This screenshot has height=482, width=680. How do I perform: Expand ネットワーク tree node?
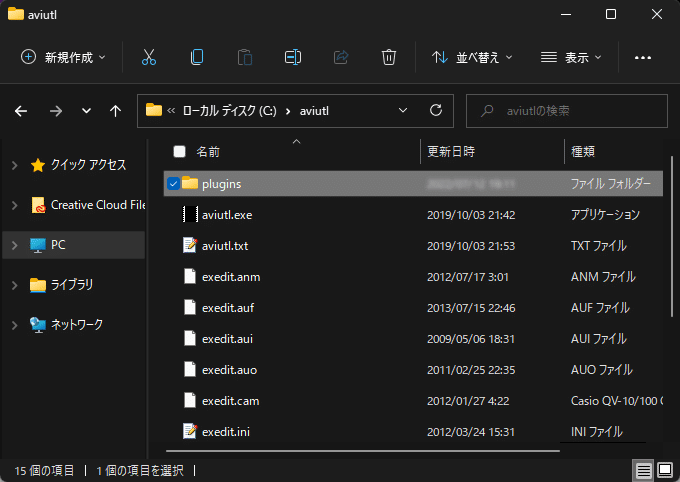[14, 325]
